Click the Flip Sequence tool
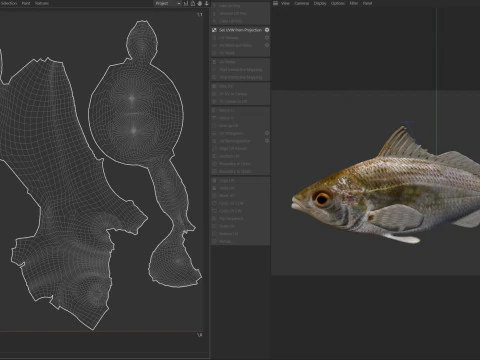480x360 pixels. pos(240,219)
